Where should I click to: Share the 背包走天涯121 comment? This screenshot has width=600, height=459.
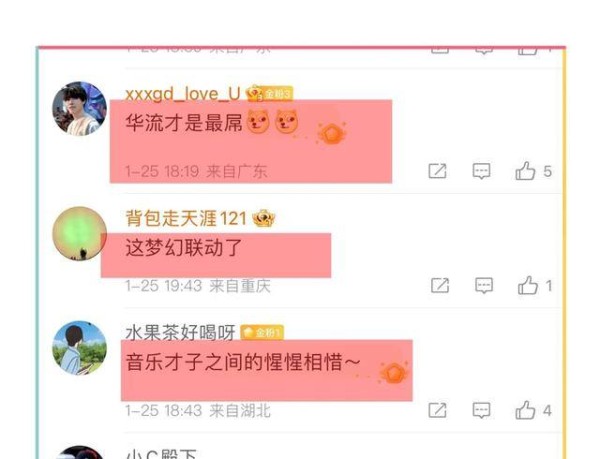click(440, 286)
